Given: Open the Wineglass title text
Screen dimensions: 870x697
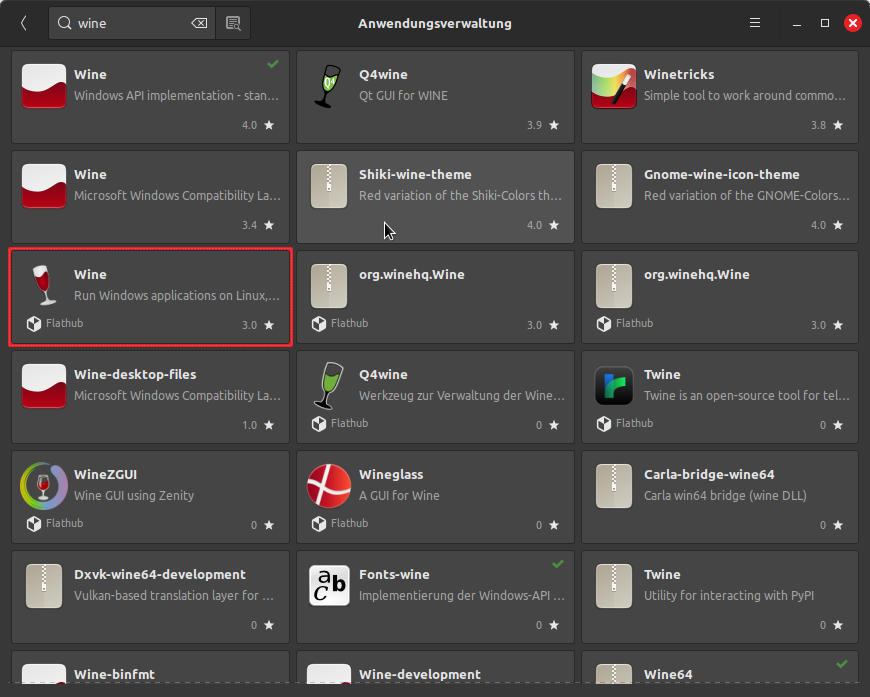Looking at the screenshot, I should pyautogui.click(x=391, y=474).
